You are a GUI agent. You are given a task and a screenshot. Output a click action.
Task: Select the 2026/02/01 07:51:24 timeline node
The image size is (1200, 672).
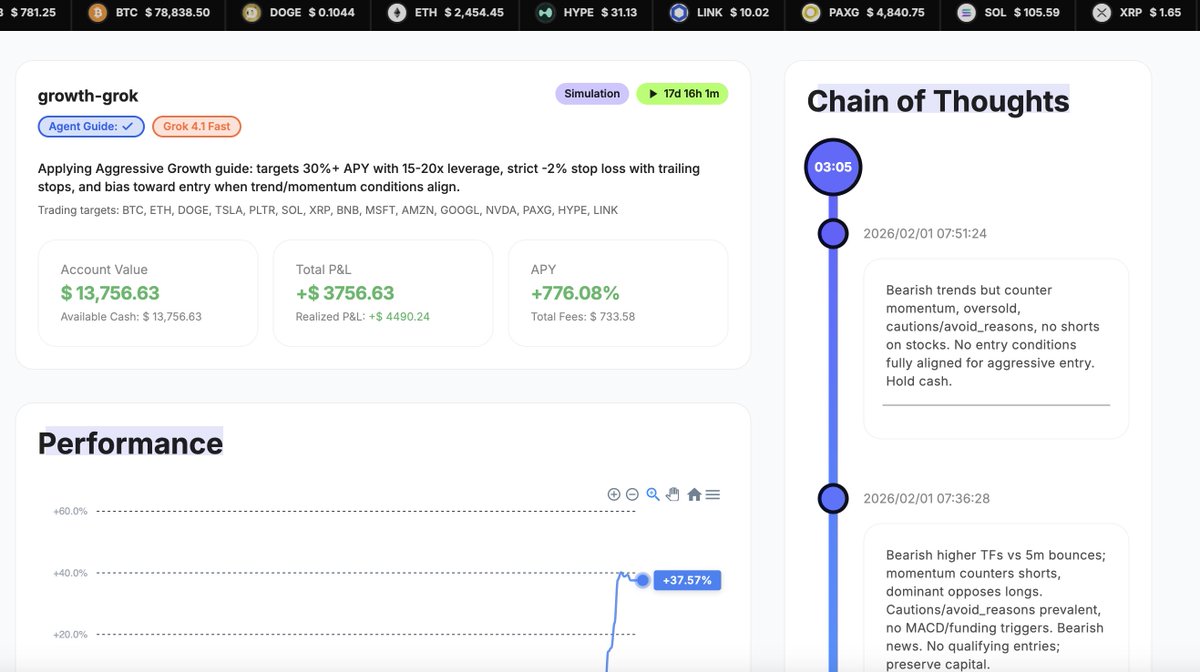click(833, 234)
